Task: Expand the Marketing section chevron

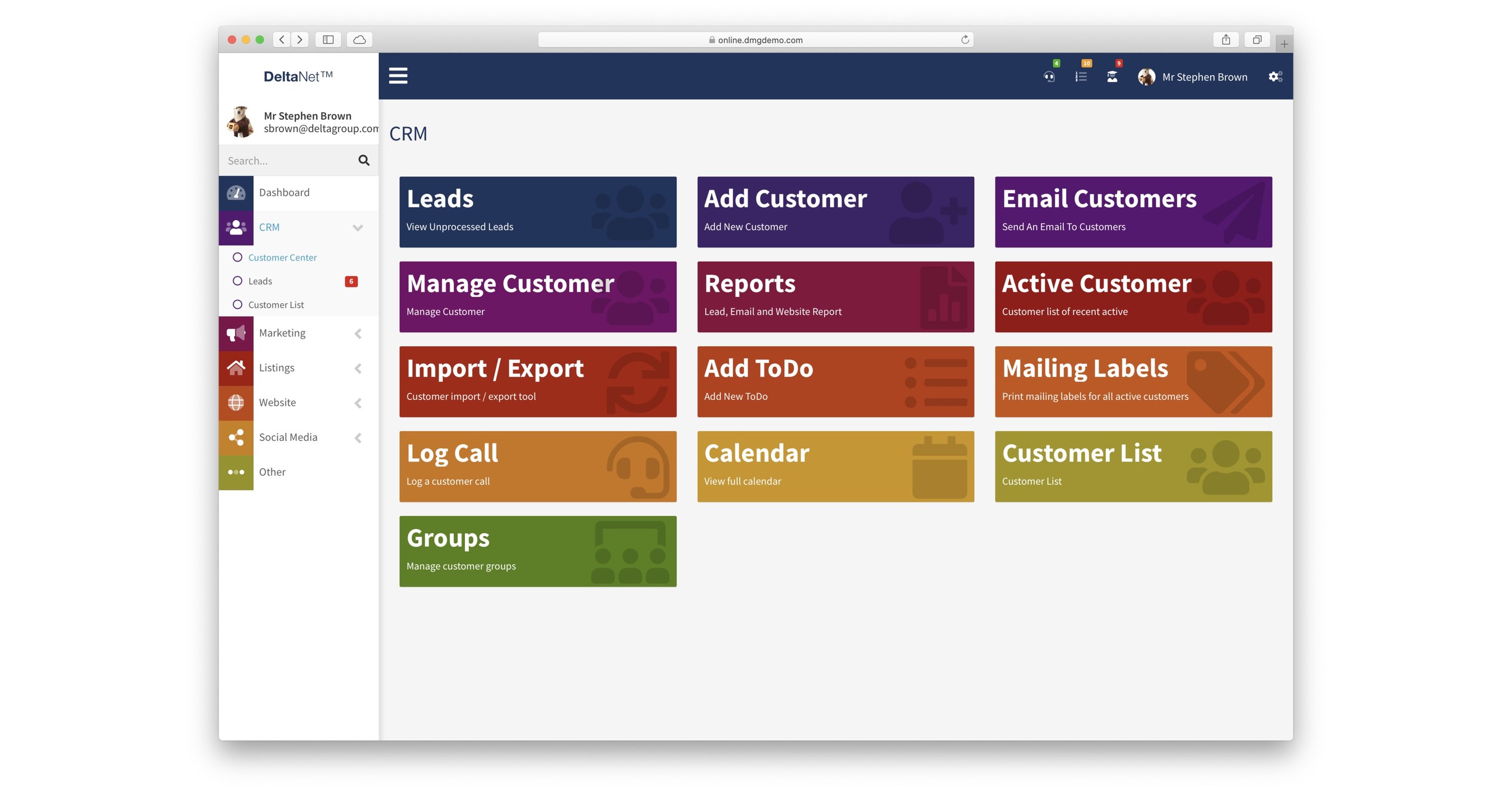Action: [x=358, y=333]
